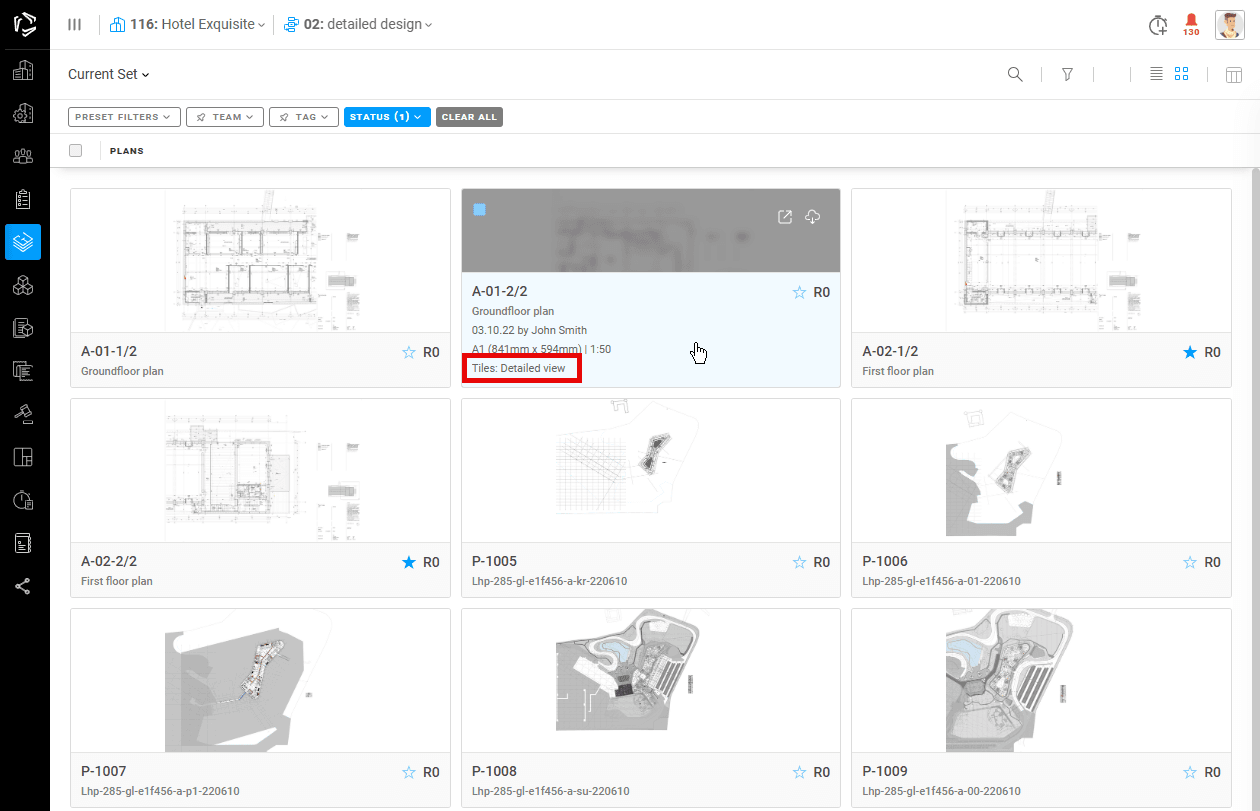Click the vertical scrollbar on the right
The image size is (1260, 811).
coord(1255,489)
